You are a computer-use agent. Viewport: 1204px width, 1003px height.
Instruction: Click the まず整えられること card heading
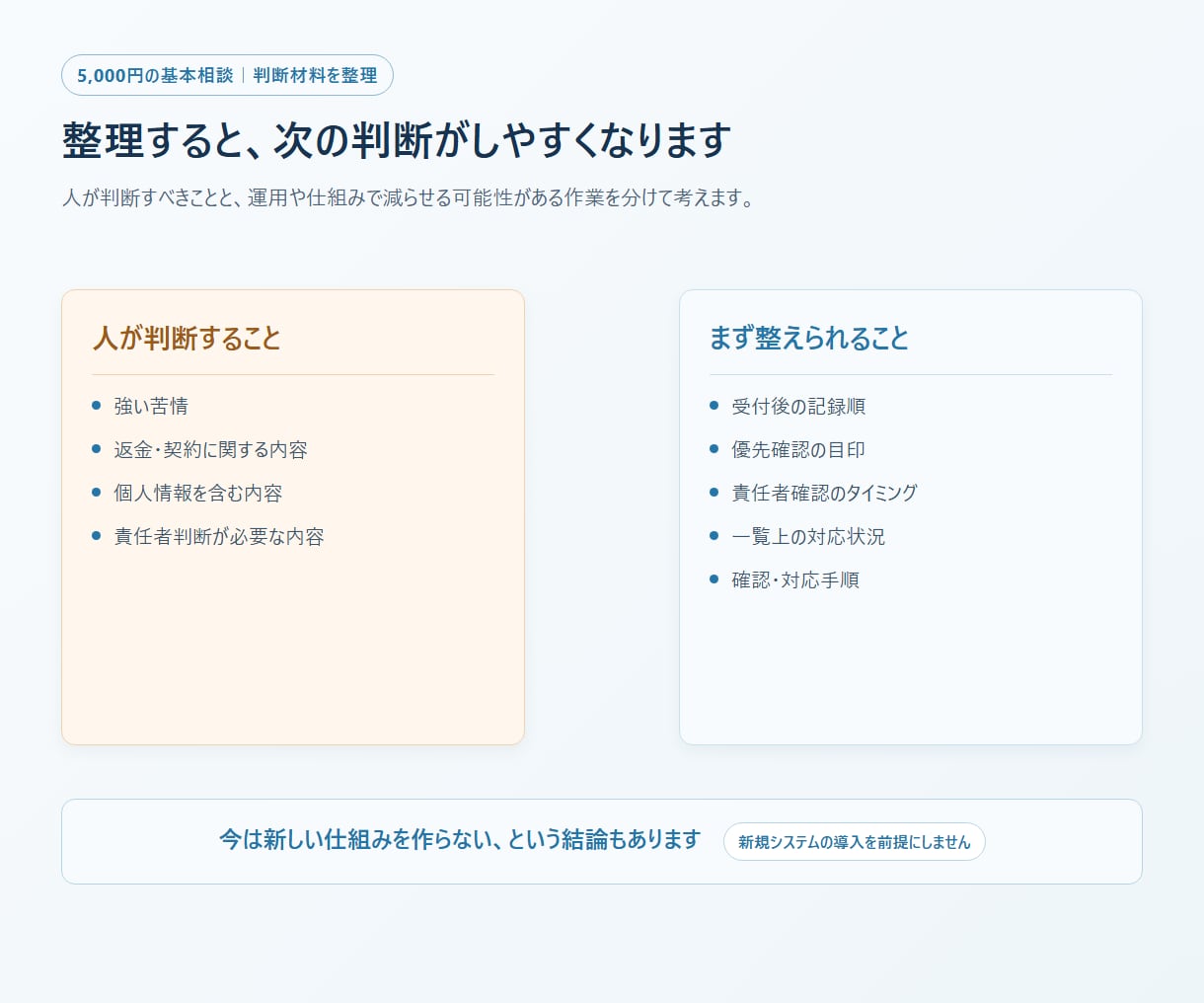point(809,339)
